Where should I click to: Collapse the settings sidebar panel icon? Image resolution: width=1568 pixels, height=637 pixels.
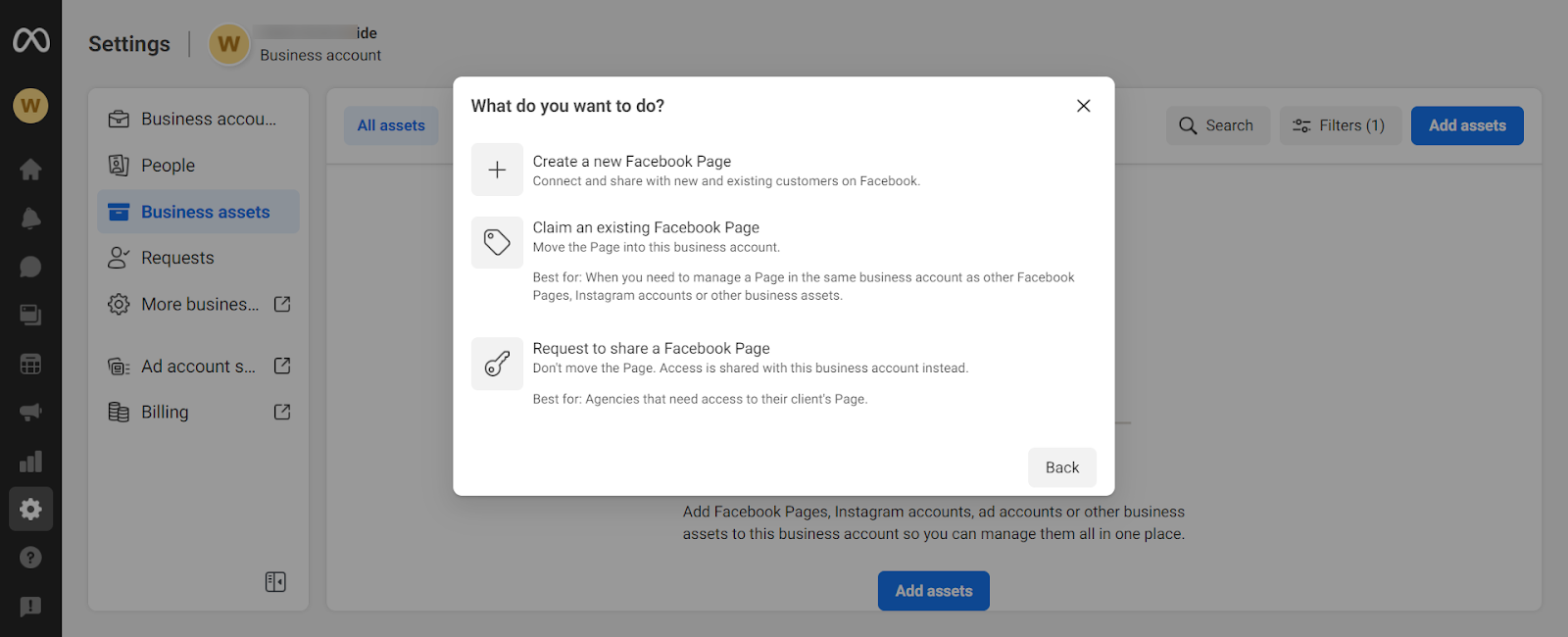click(275, 582)
